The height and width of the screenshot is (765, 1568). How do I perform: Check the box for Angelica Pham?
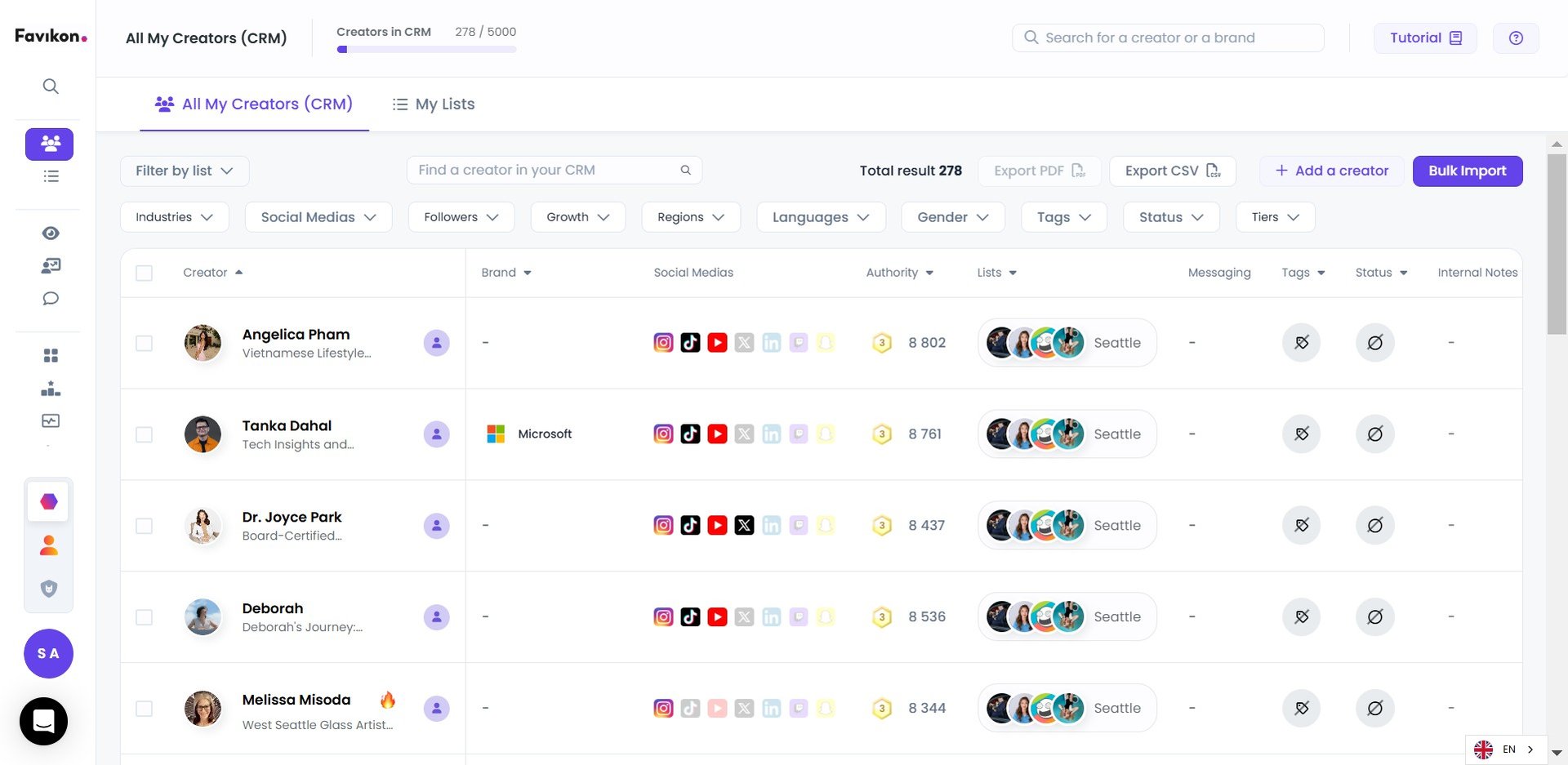tap(145, 343)
